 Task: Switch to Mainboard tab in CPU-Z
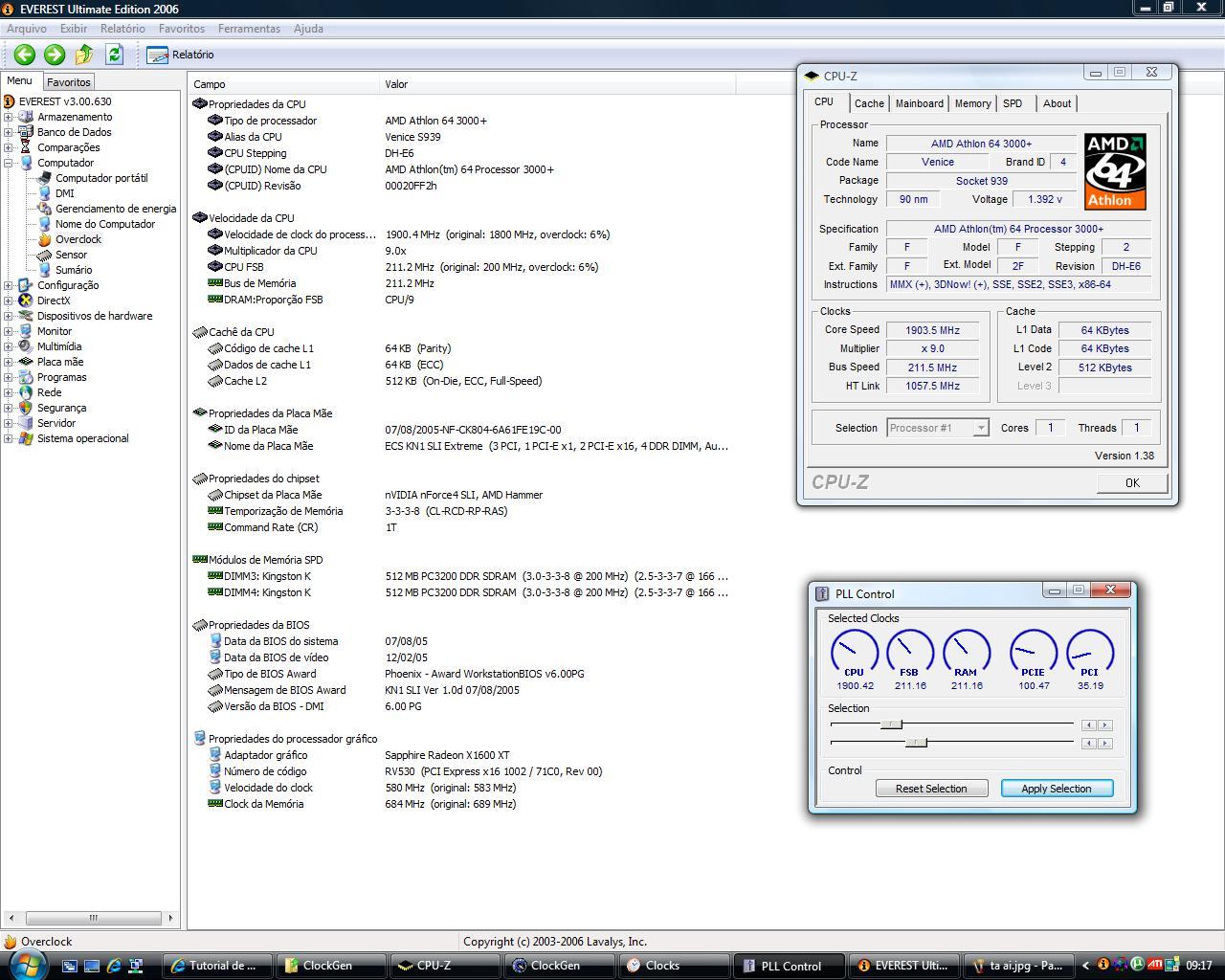tap(919, 103)
